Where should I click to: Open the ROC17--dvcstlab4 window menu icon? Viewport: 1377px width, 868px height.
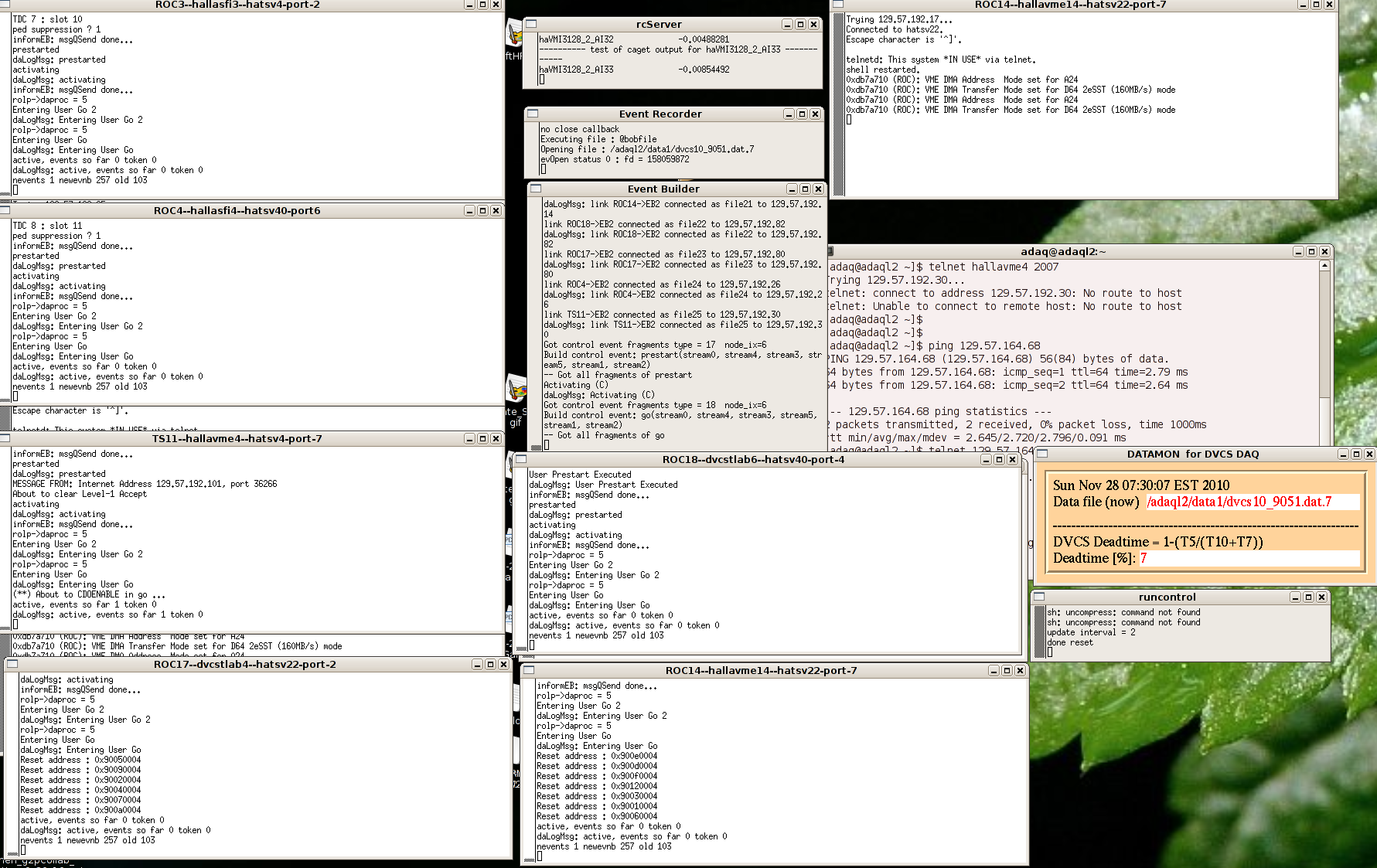12,664
